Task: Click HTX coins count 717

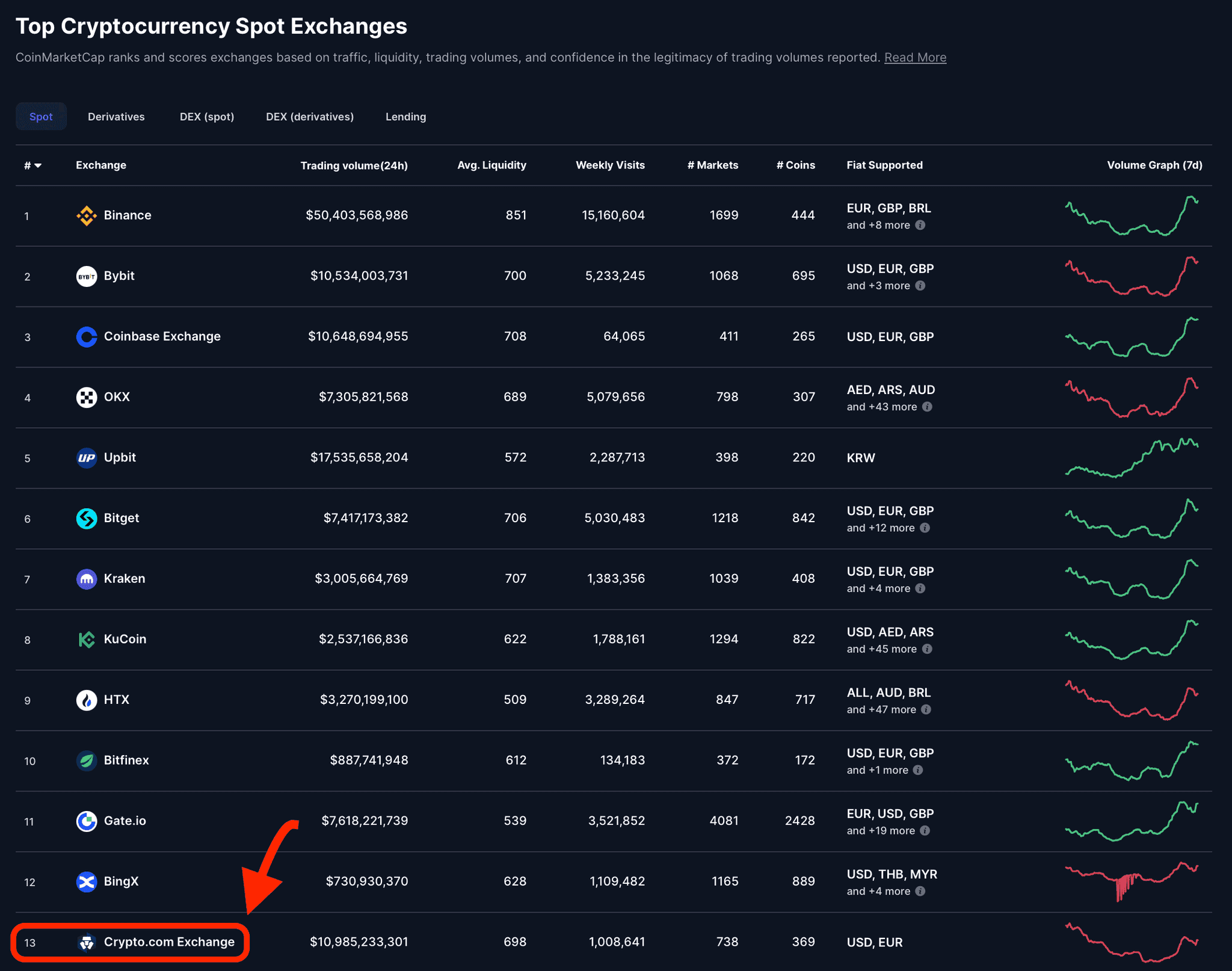Action: 804,700
